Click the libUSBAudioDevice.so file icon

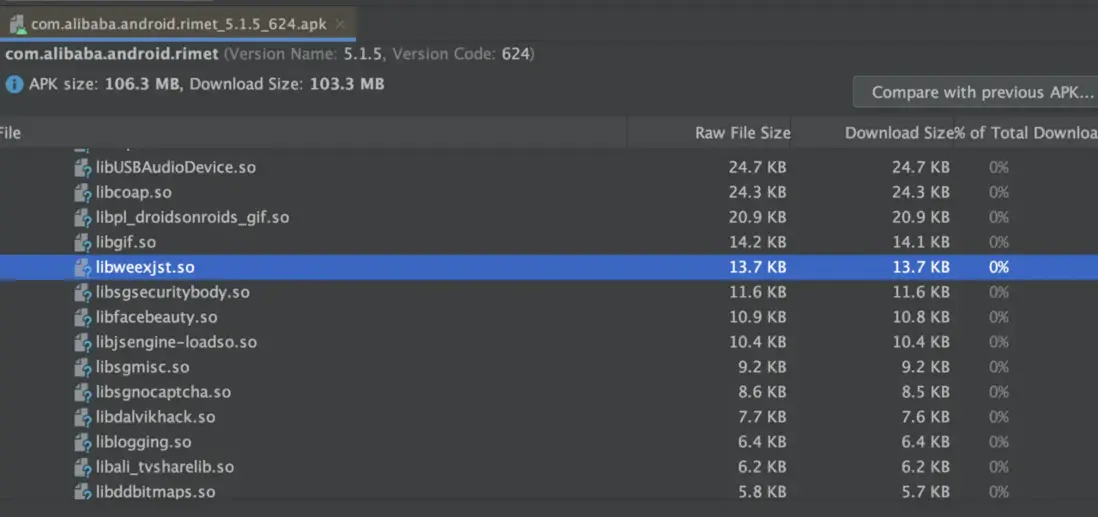pos(83,168)
